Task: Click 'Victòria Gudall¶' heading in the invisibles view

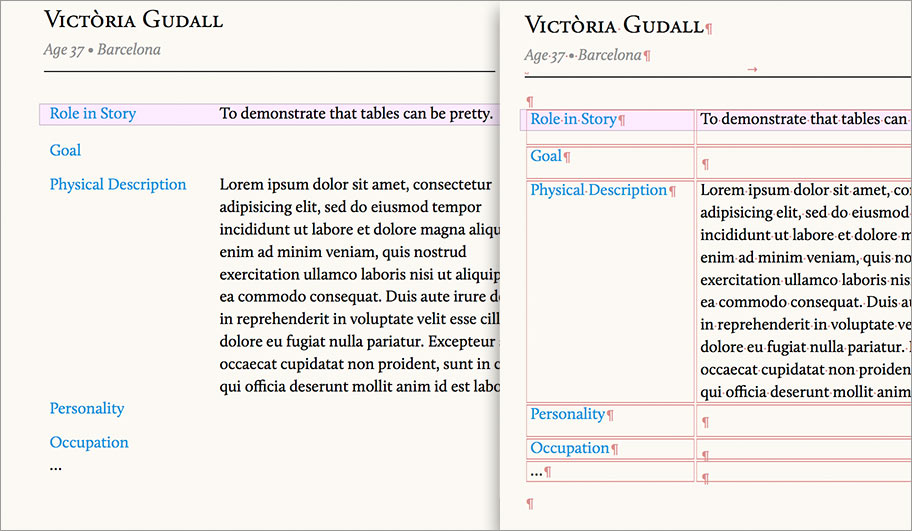Action: [619, 25]
